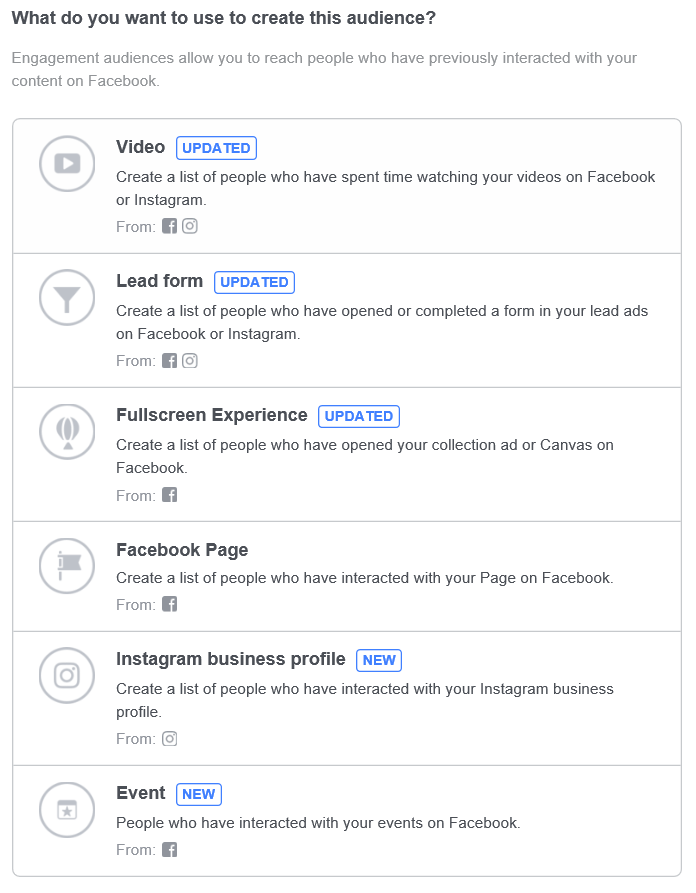Click the Instagram source icon under Instagram business profile
The height and width of the screenshot is (893, 696).
pyautogui.click(x=169, y=739)
